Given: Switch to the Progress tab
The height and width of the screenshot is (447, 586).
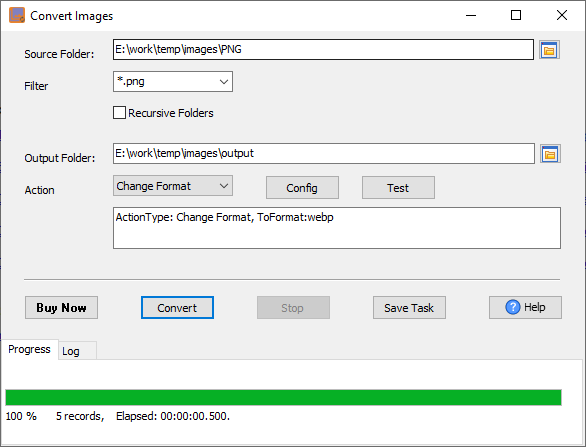Looking at the screenshot, I should 29,349.
